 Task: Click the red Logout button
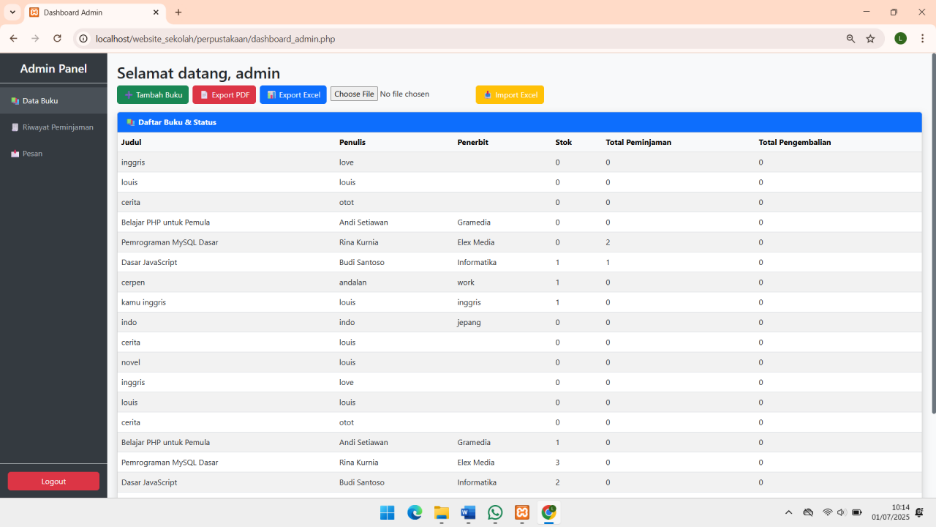53,481
